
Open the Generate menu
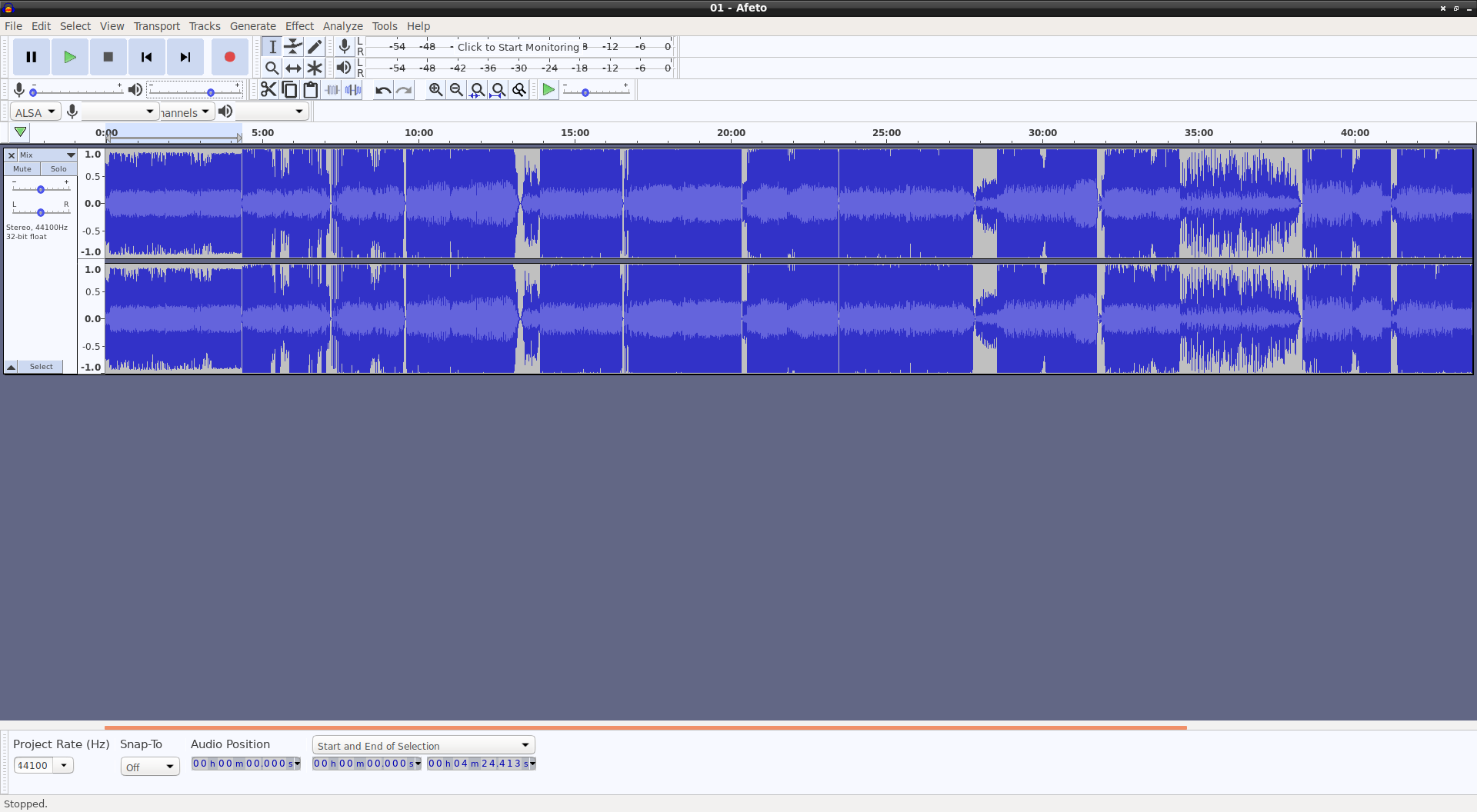[x=253, y=26]
